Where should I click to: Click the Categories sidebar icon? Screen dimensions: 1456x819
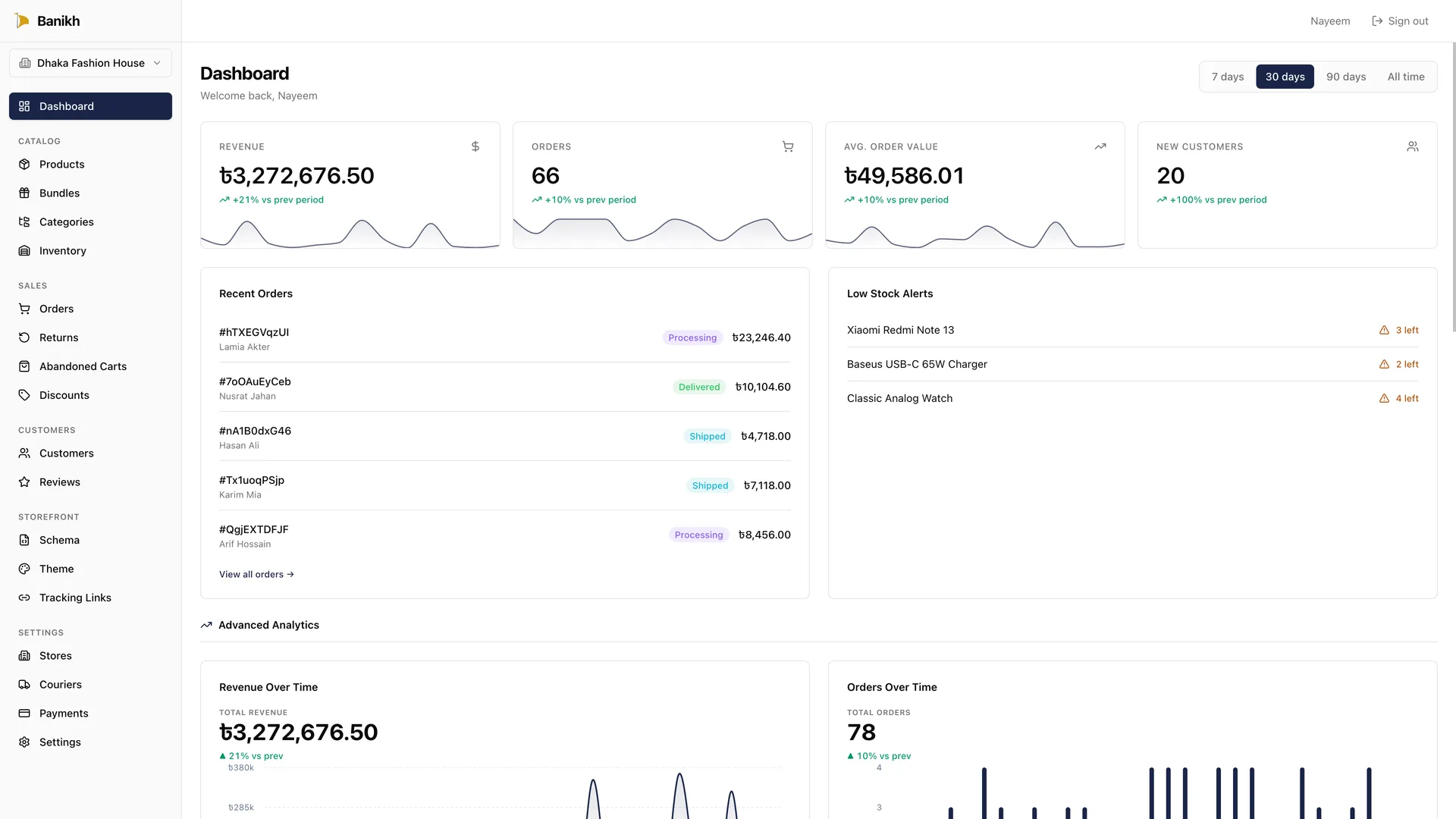click(24, 221)
